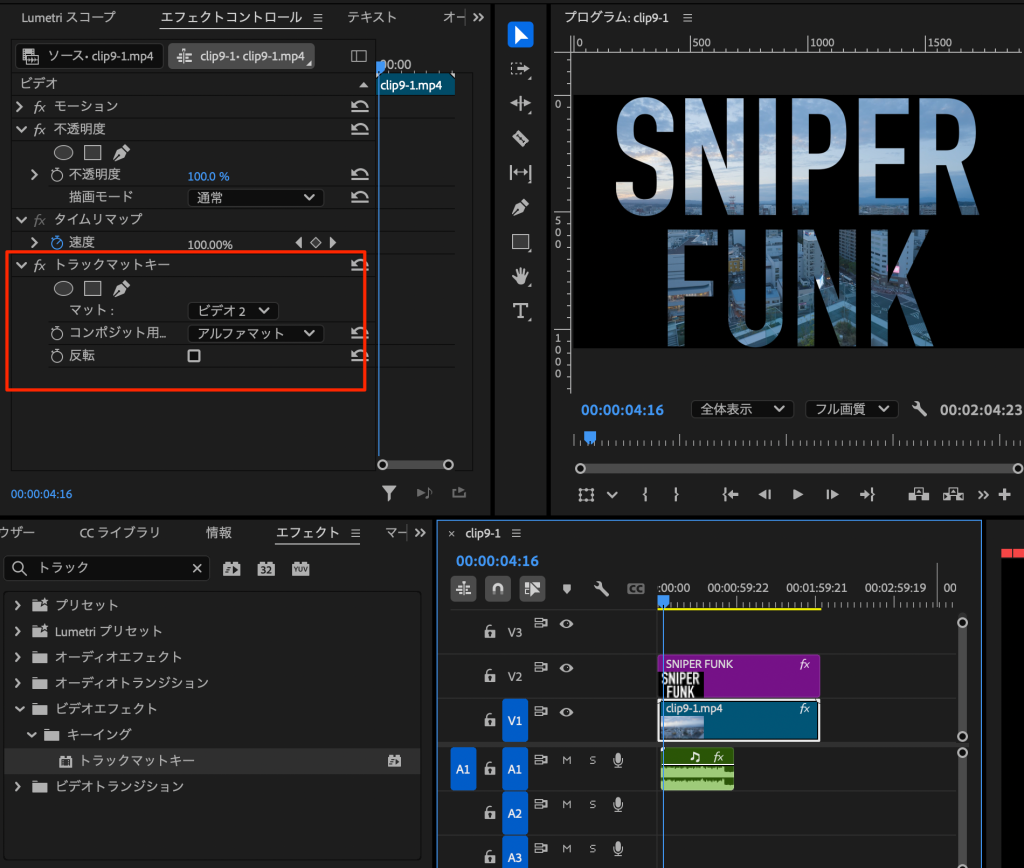The image size is (1024, 868).
Task: Hide V2 track with eye icon
Action: [x=567, y=667]
